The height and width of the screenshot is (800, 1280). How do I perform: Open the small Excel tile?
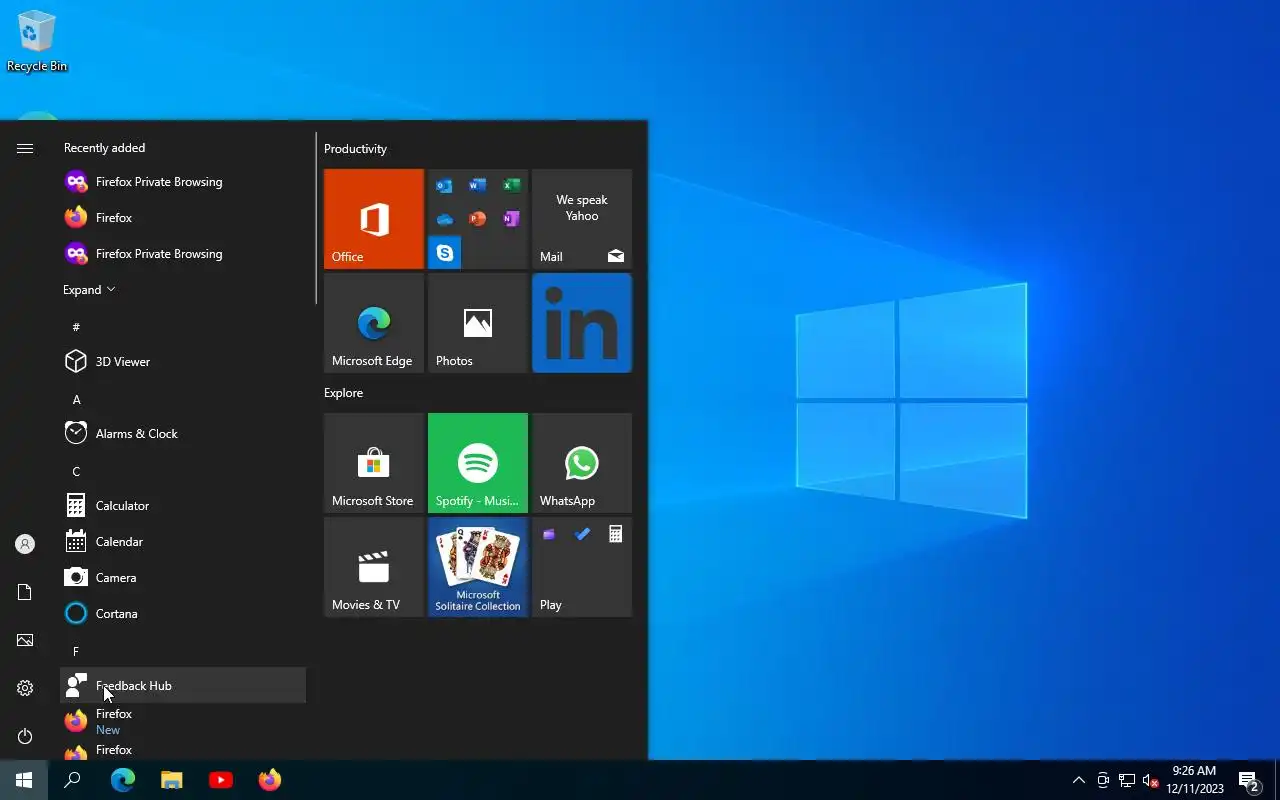[x=511, y=185]
